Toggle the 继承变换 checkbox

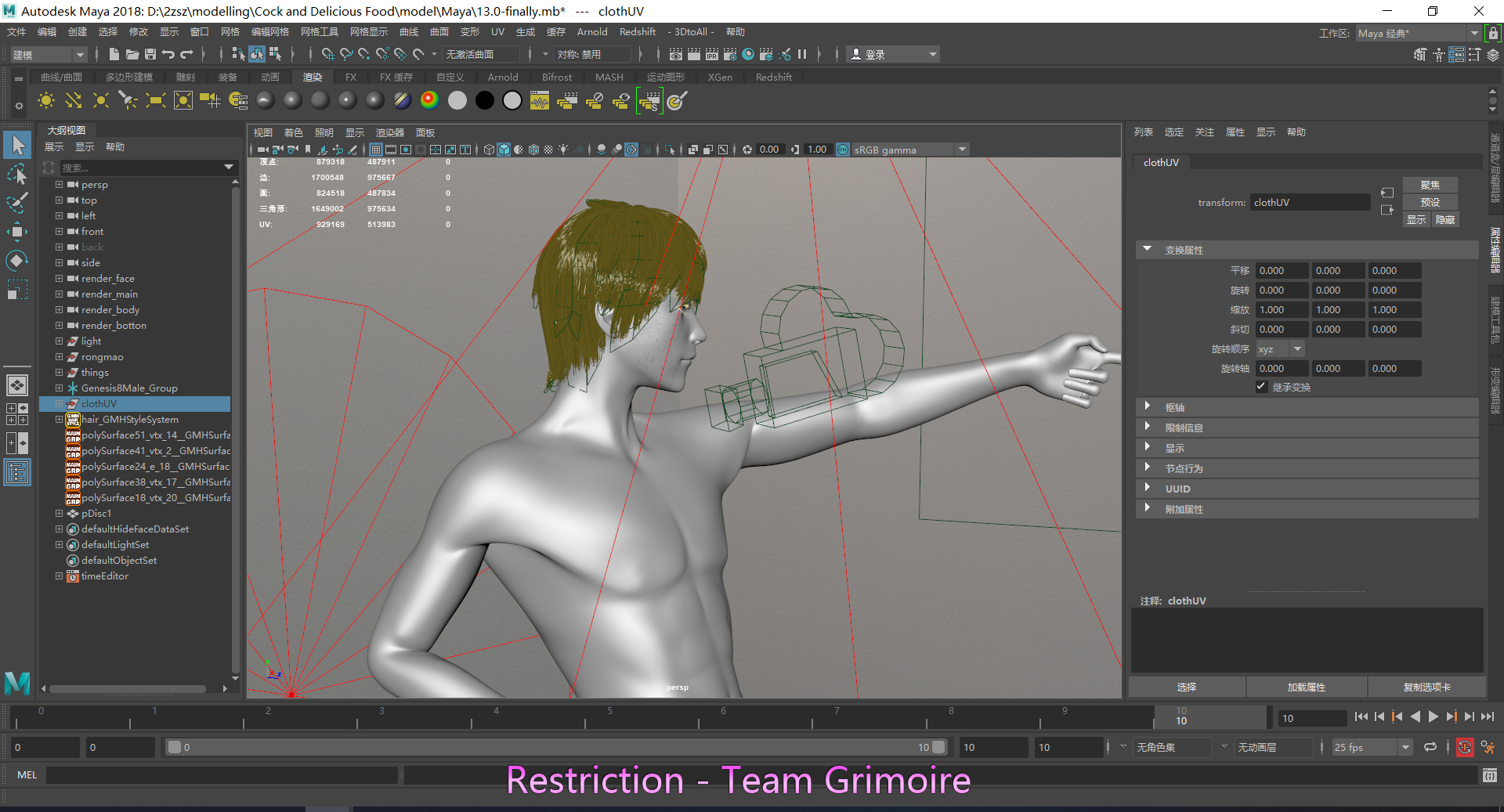pos(1261,387)
